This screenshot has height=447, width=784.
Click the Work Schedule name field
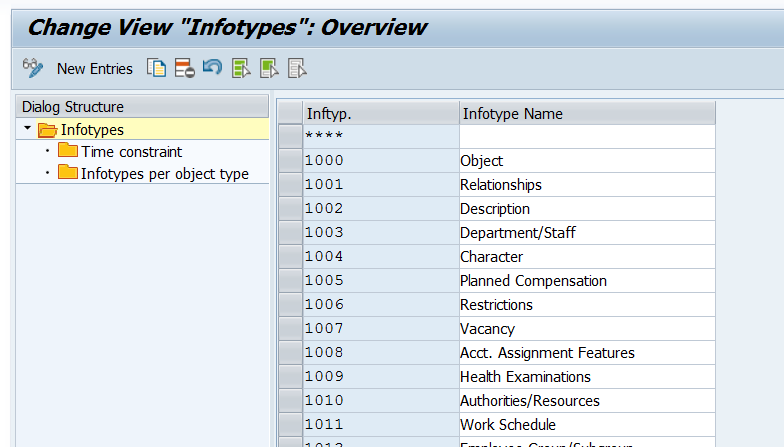pos(588,424)
